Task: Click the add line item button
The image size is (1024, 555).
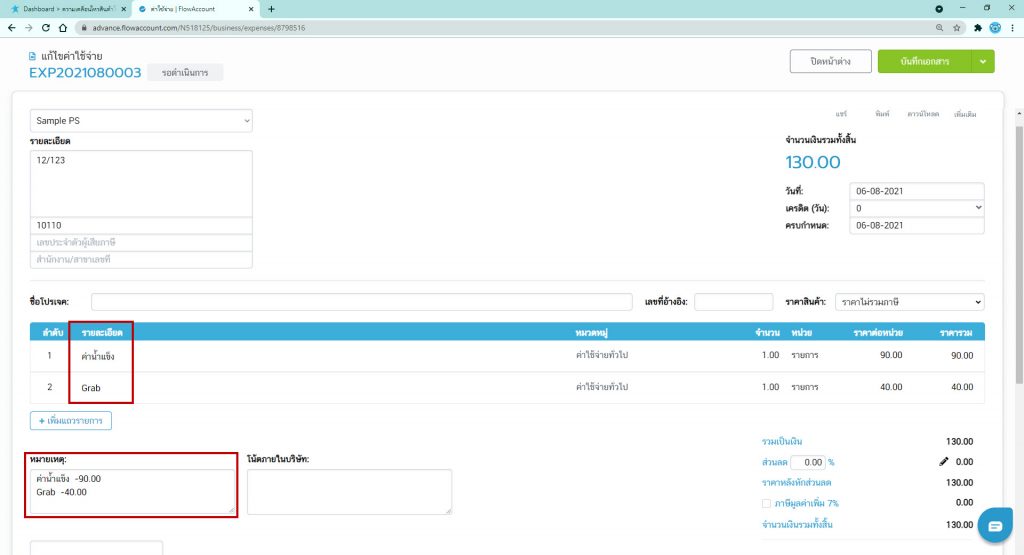Action: (x=71, y=421)
